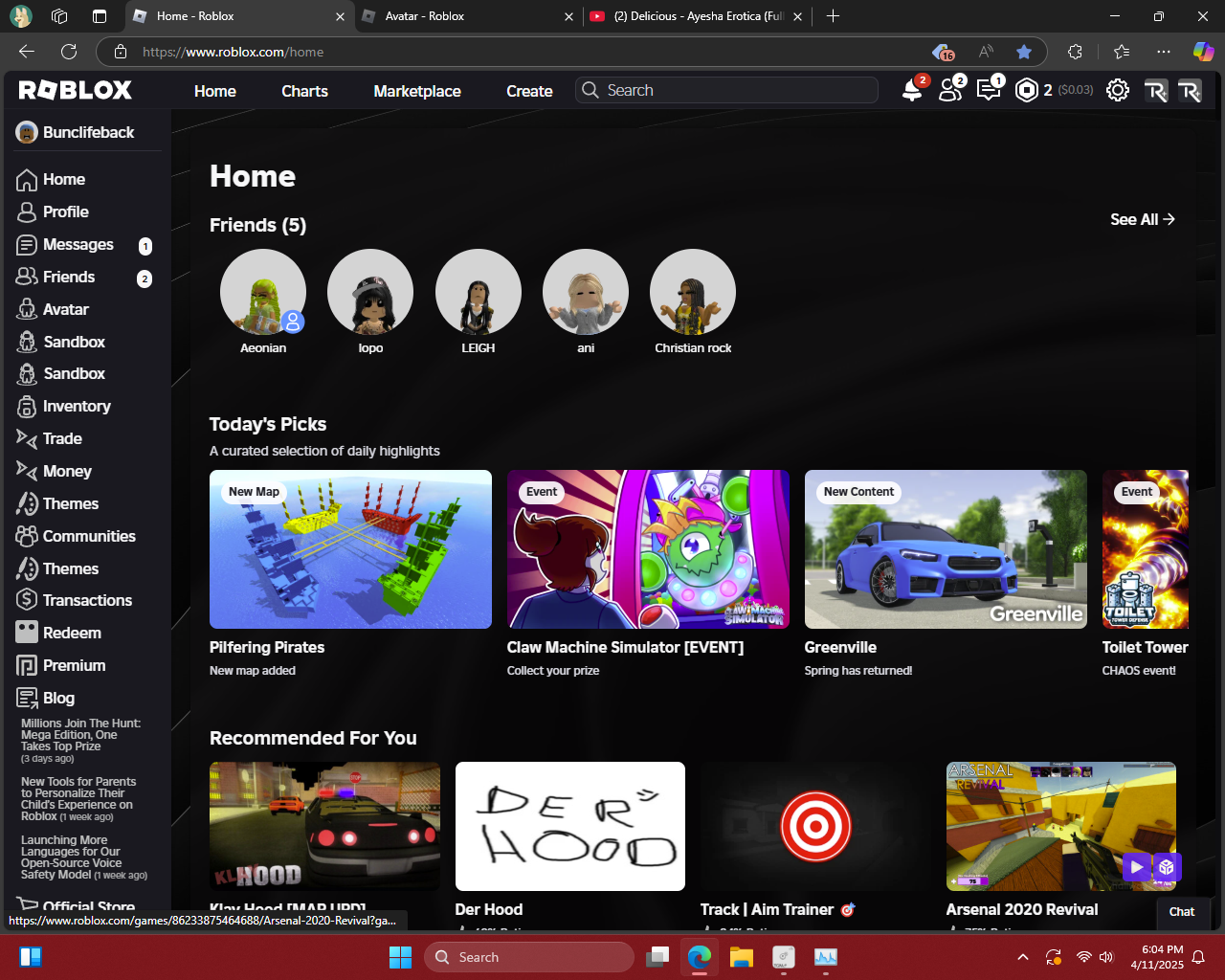Refresh the Roblox page
Screen dimensions: 1225x980
click(x=69, y=52)
